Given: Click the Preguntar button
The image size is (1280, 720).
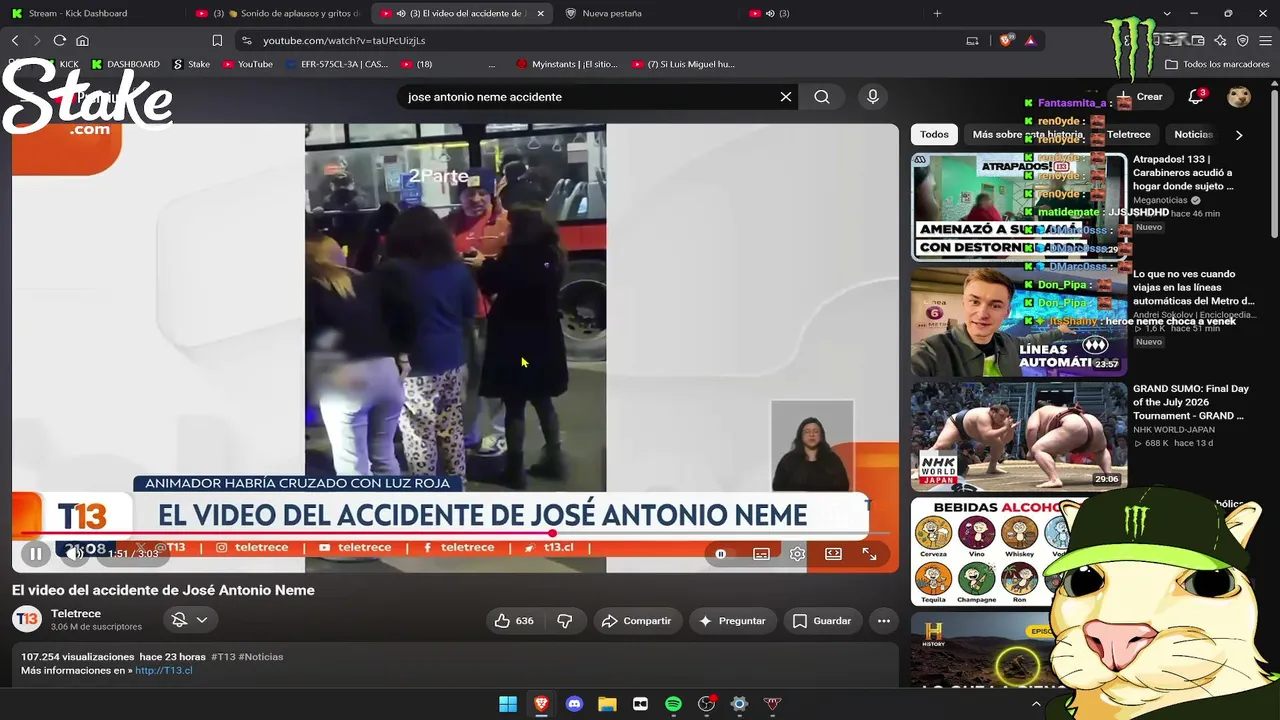Looking at the screenshot, I should (732, 621).
